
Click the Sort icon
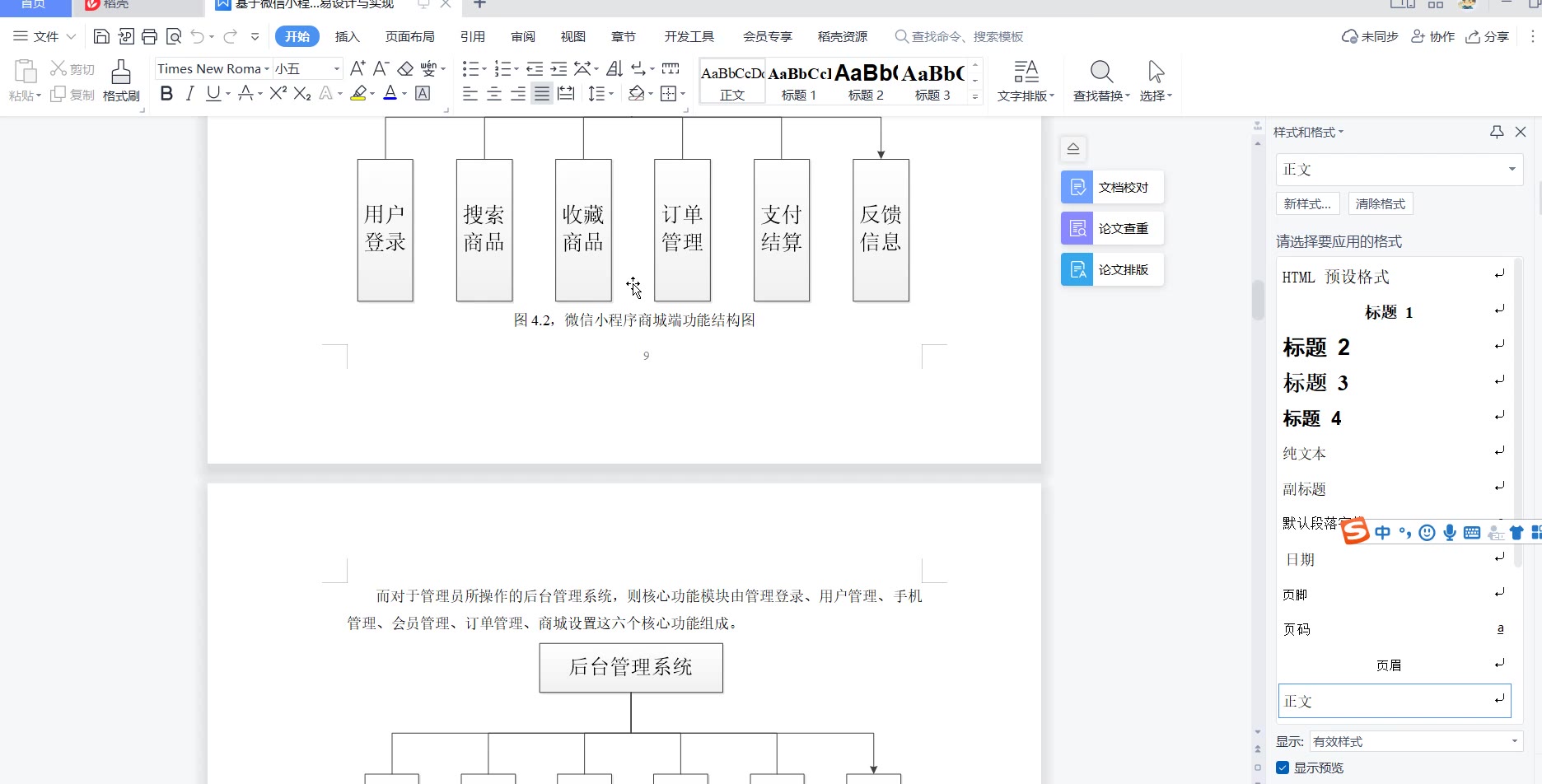pyautogui.click(x=614, y=68)
